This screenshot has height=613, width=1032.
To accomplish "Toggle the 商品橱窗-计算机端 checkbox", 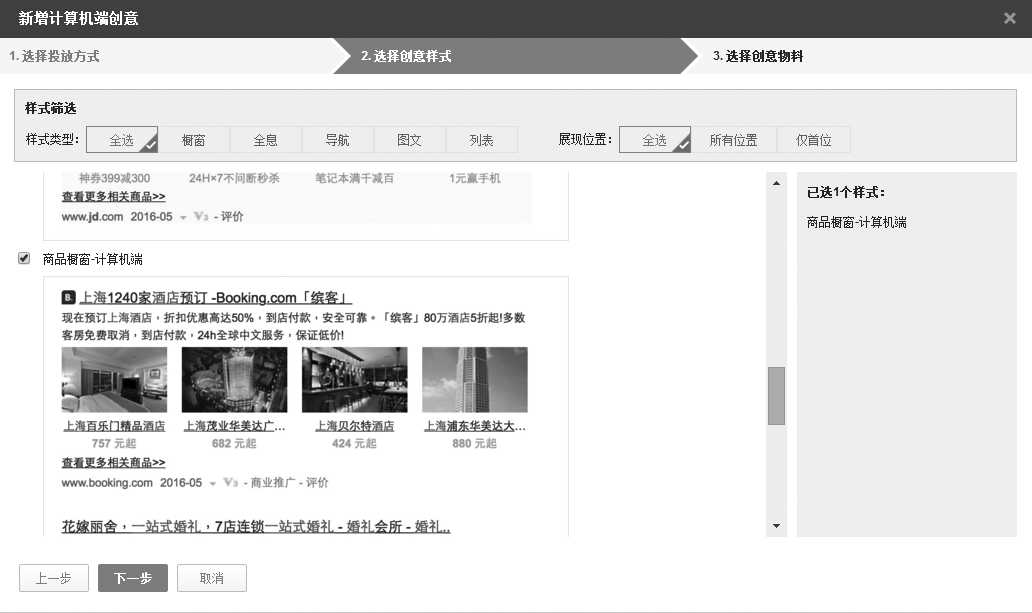I will click(24, 259).
